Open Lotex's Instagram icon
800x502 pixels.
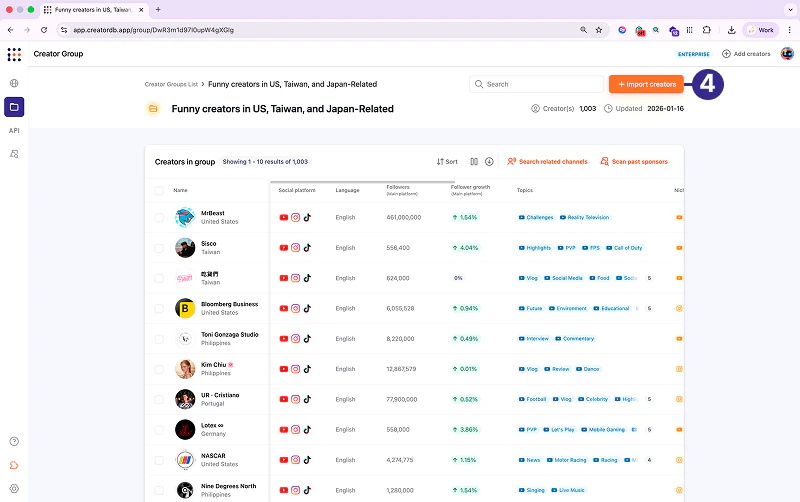295,430
